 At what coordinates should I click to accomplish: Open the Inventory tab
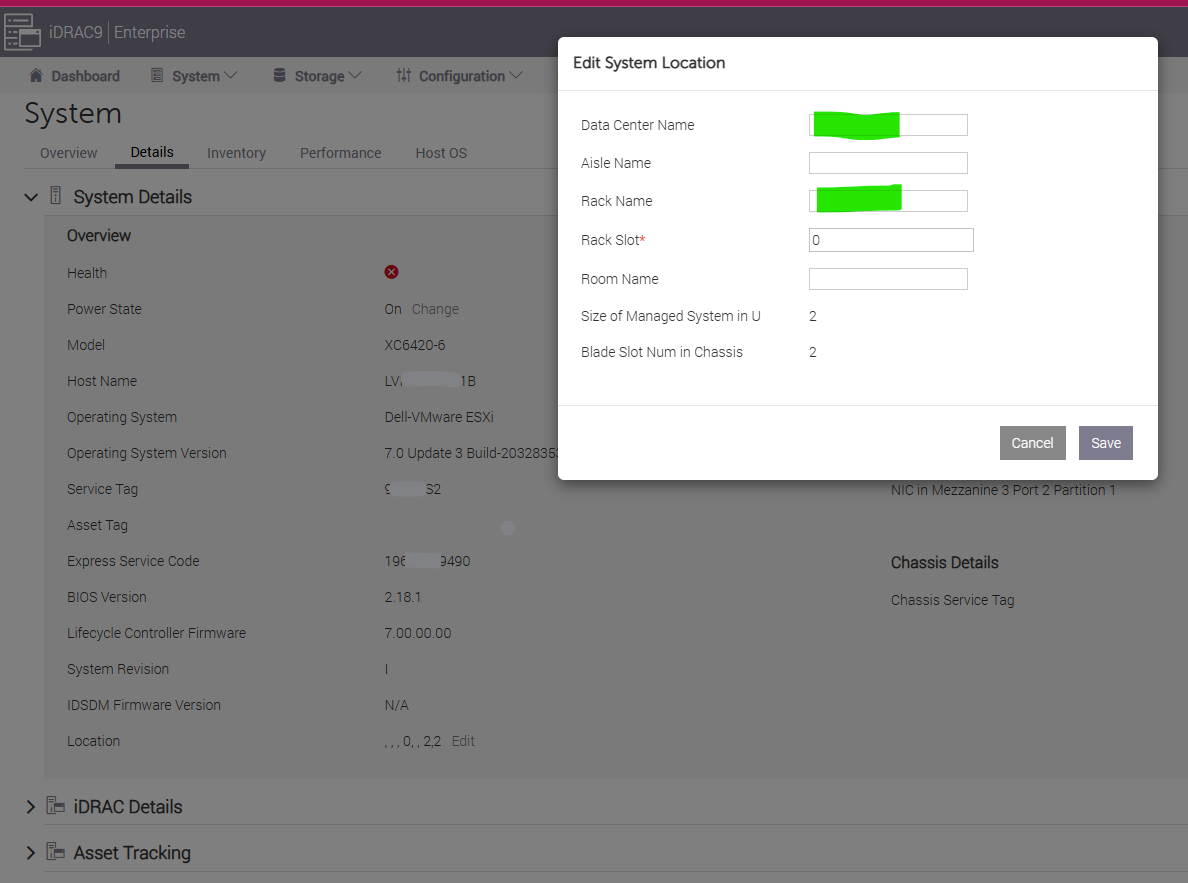[236, 152]
